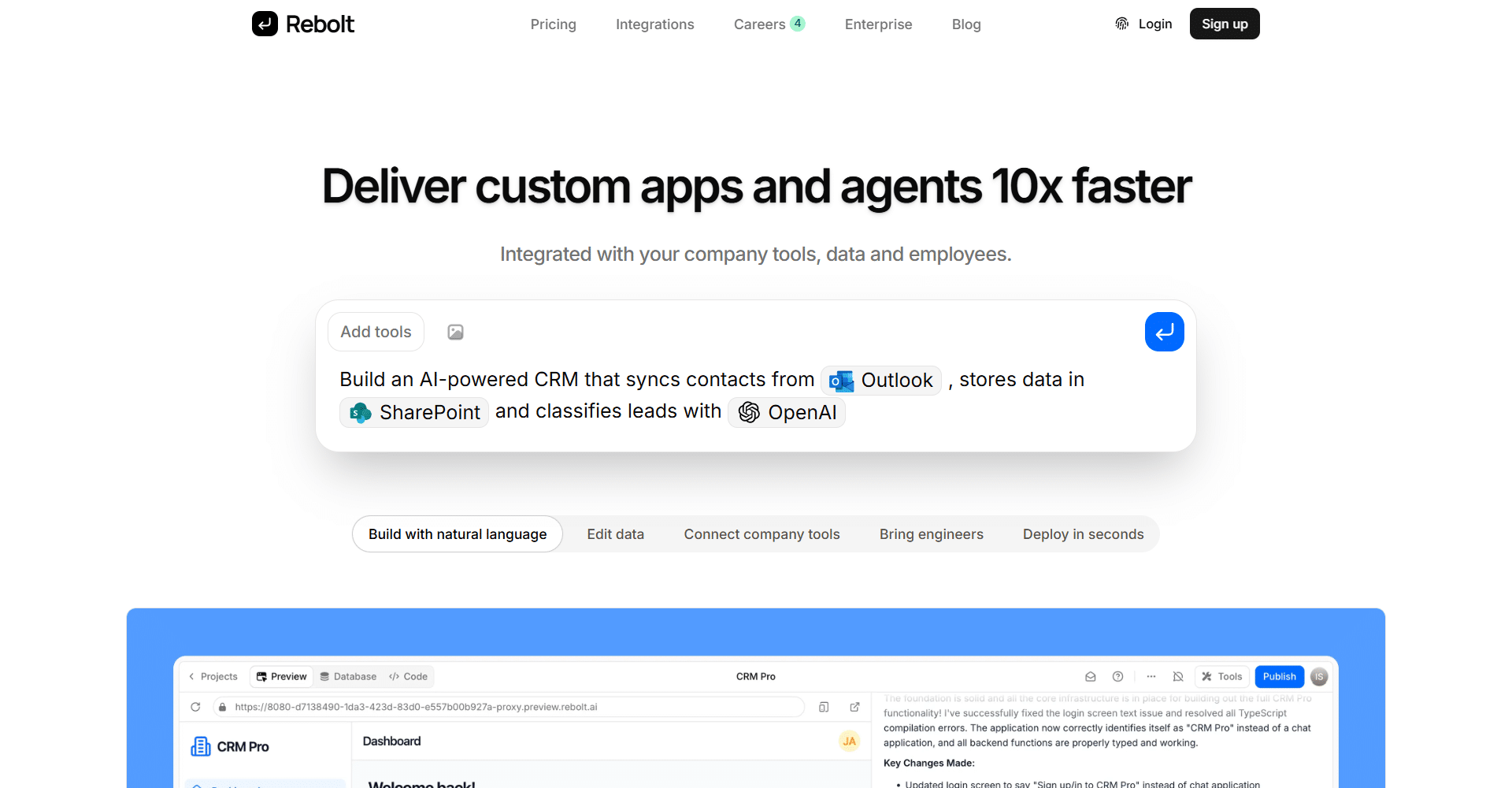Open preview in new window icon

click(854, 707)
